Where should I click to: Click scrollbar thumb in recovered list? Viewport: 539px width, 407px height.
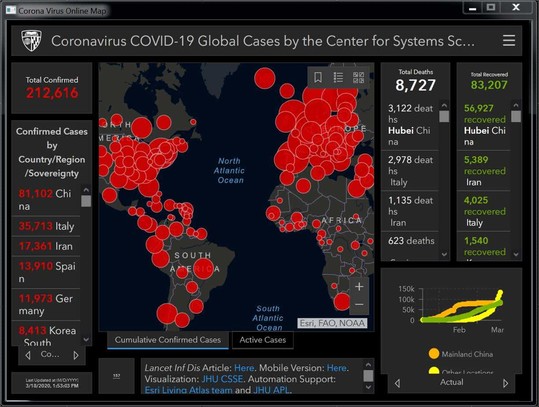(516, 116)
